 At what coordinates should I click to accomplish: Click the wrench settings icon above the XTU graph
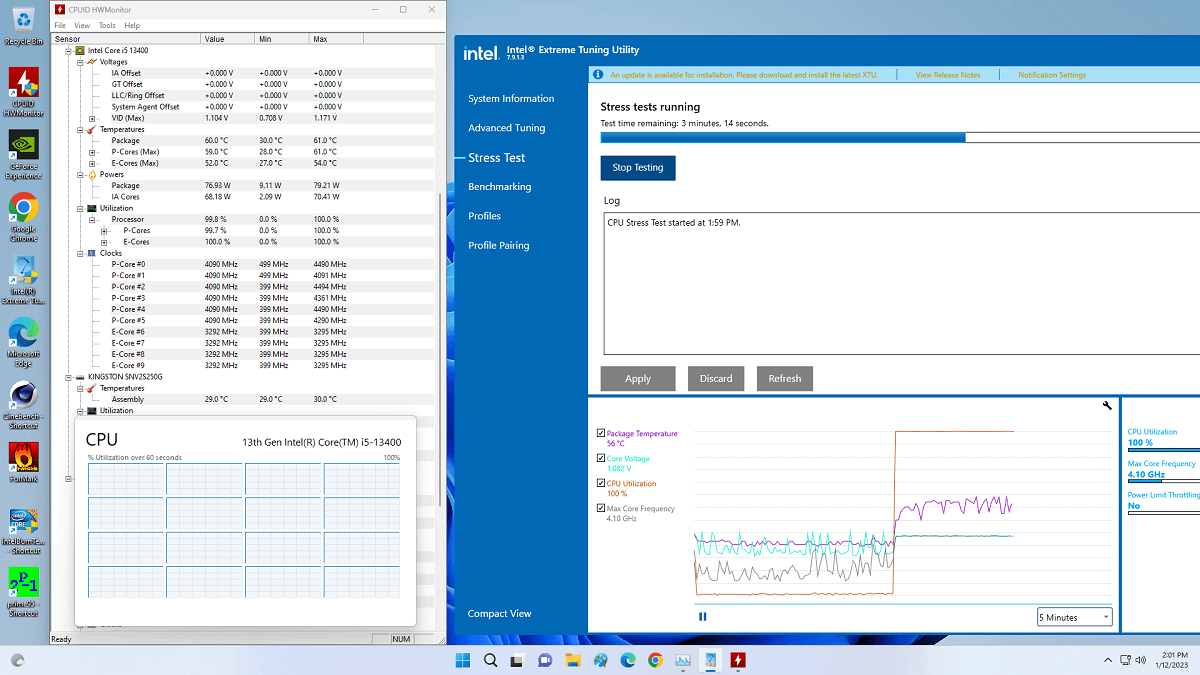[1107, 406]
